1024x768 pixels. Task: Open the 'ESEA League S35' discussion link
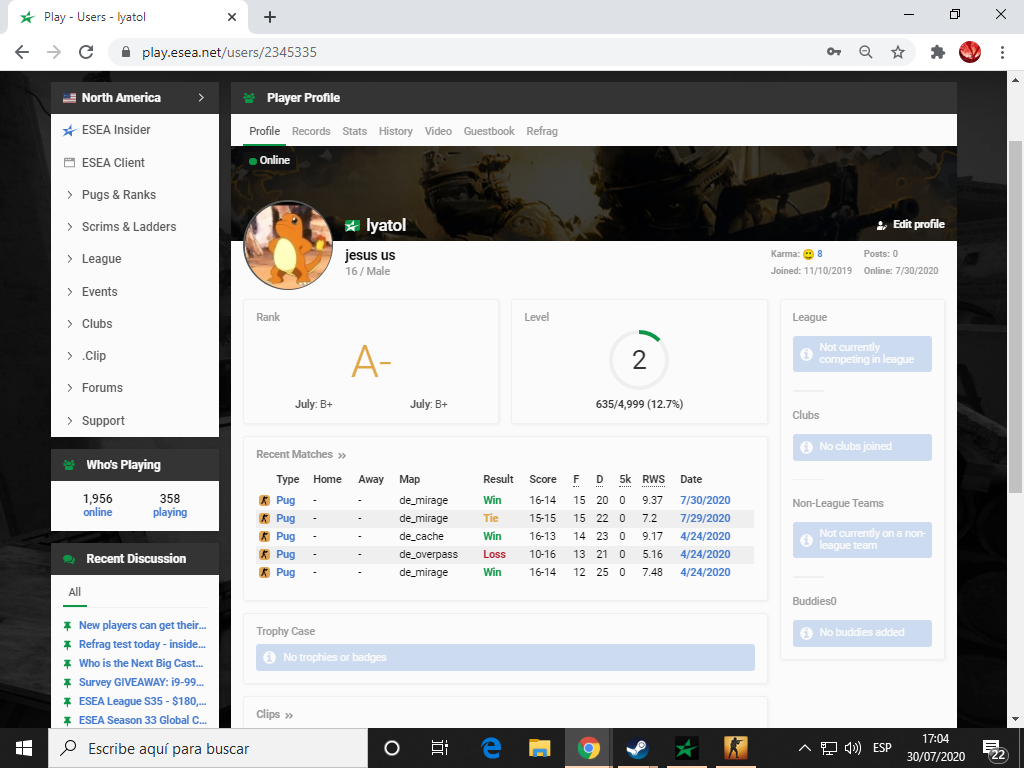tap(142, 701)
